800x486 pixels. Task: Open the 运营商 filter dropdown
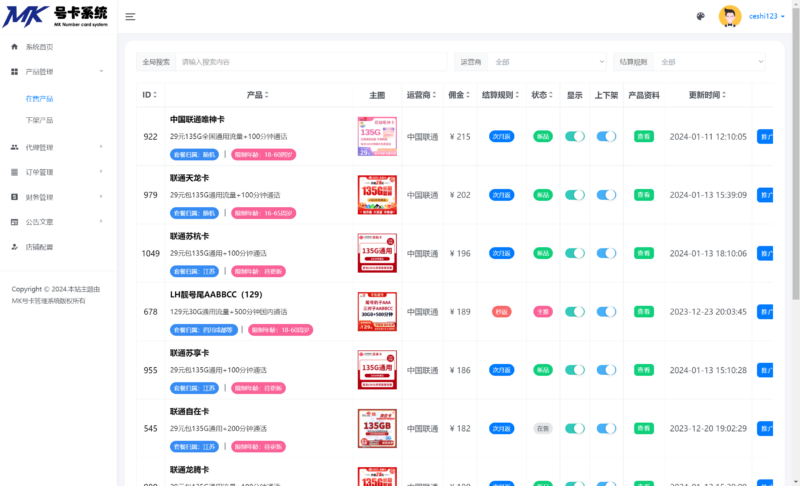click(547, 62)
